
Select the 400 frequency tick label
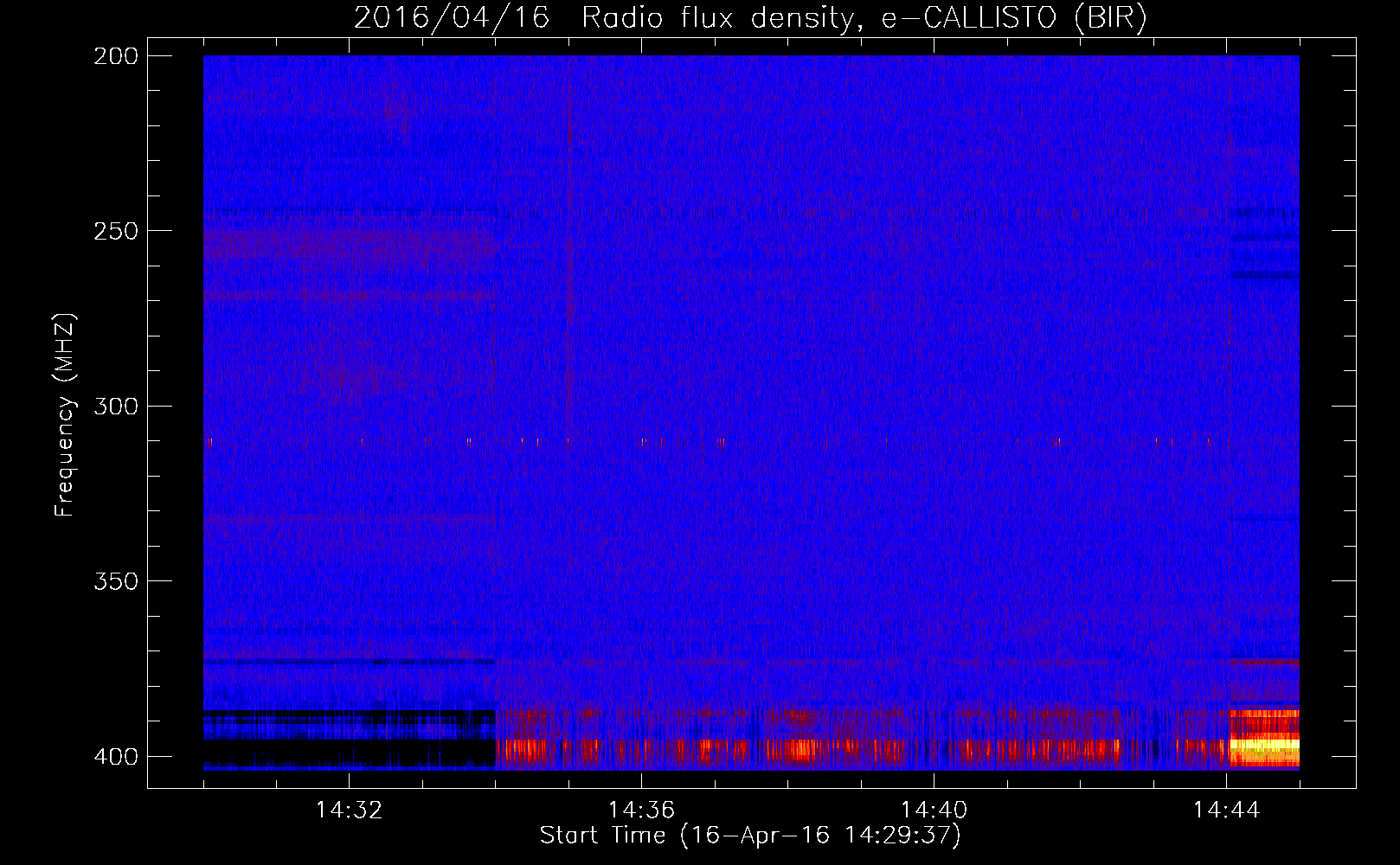116,757
